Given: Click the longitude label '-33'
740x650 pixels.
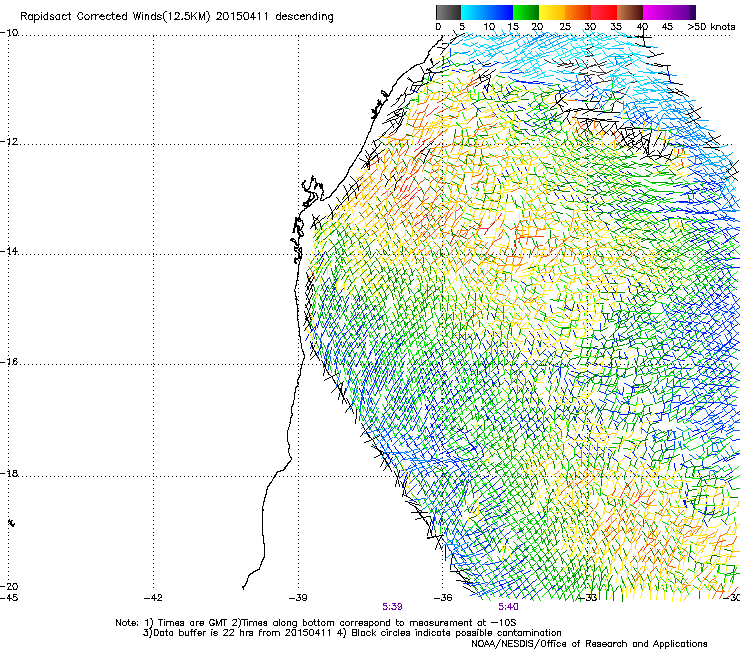Looking at the screenshot, I should (588, 598).
